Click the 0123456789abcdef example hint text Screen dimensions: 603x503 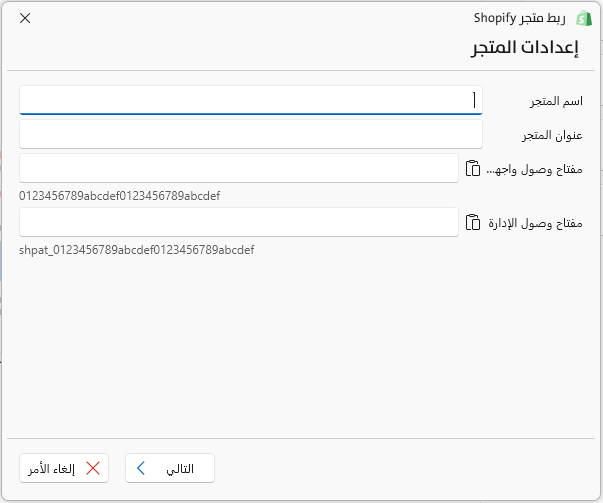click(x=120, y=196)
